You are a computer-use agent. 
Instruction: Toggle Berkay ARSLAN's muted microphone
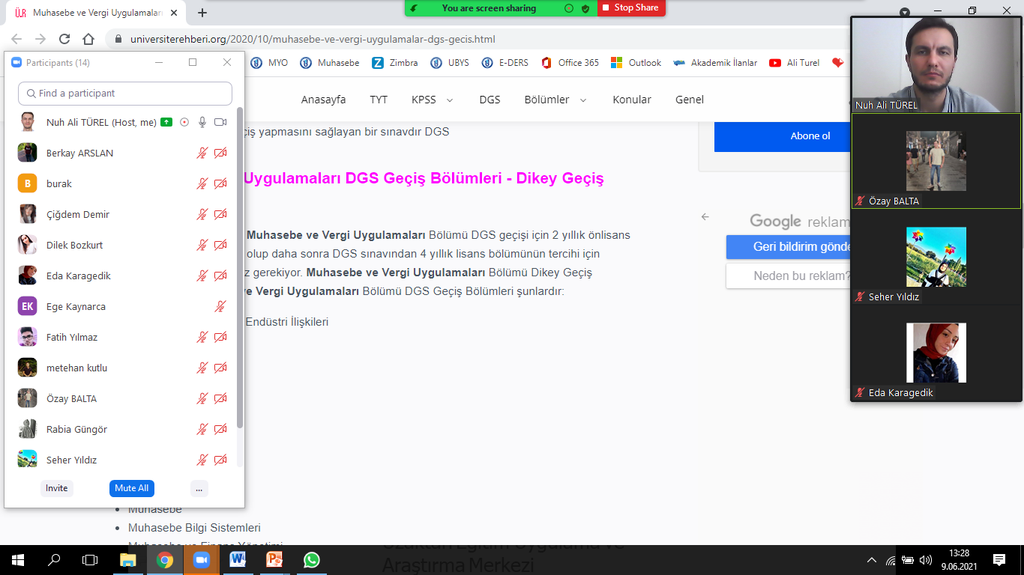click(203, 153)
